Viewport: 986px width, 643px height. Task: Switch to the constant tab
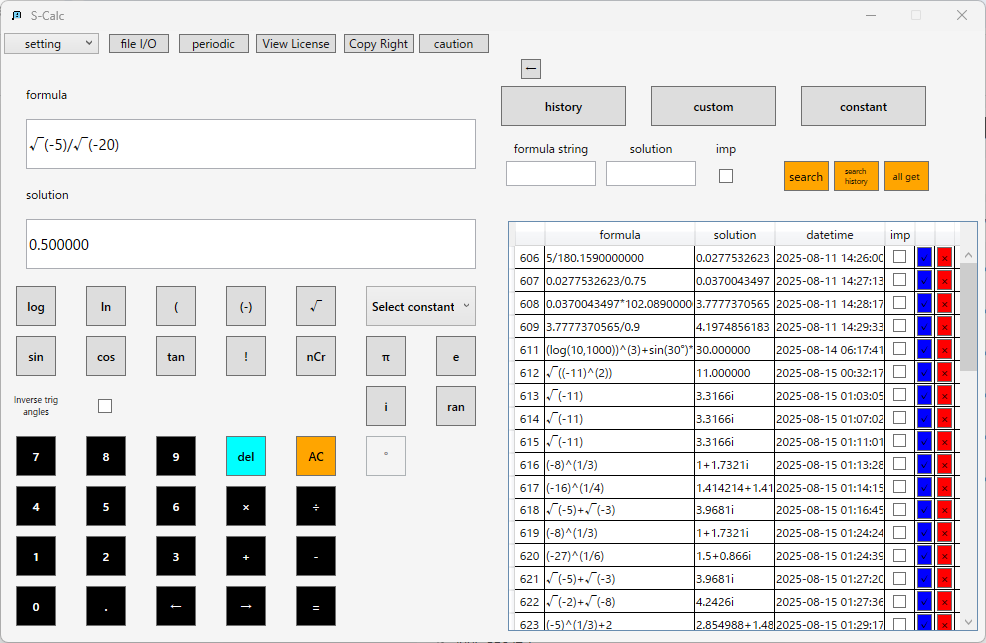[863, 106]
